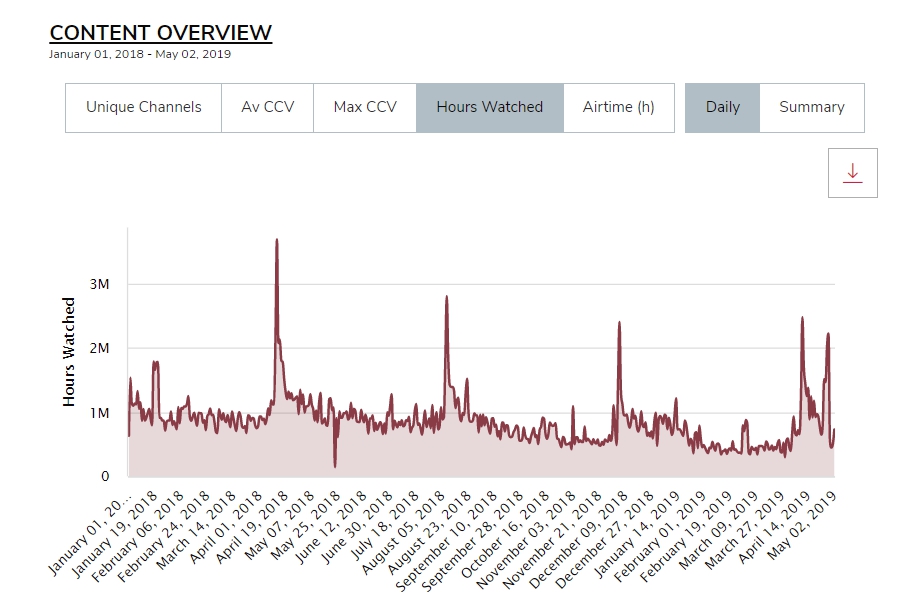Click the May 02, 2019 axis label
The width and height of the screenshot is (918, 609).
tap(803, 524)
